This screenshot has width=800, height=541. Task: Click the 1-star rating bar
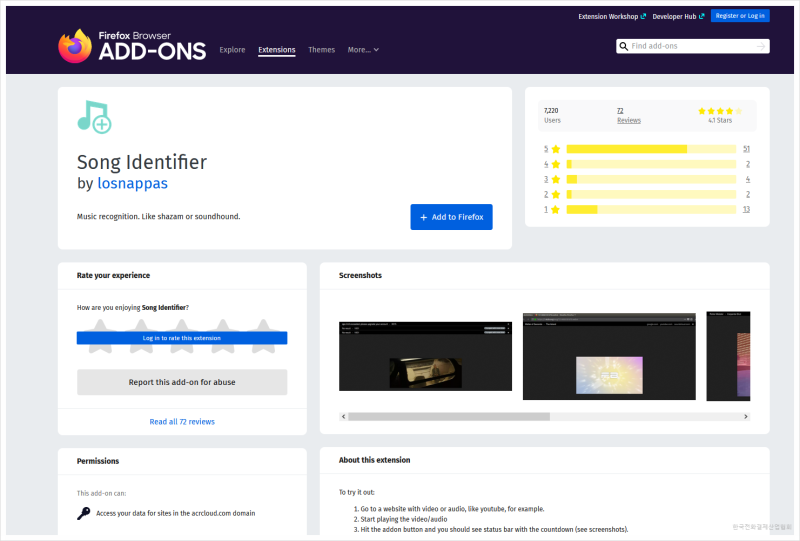click(x=651, y=209)
